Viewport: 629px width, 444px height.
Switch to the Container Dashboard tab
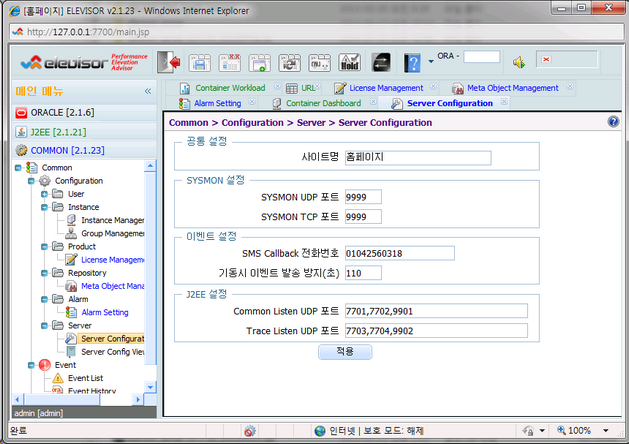tap(323, 103)
